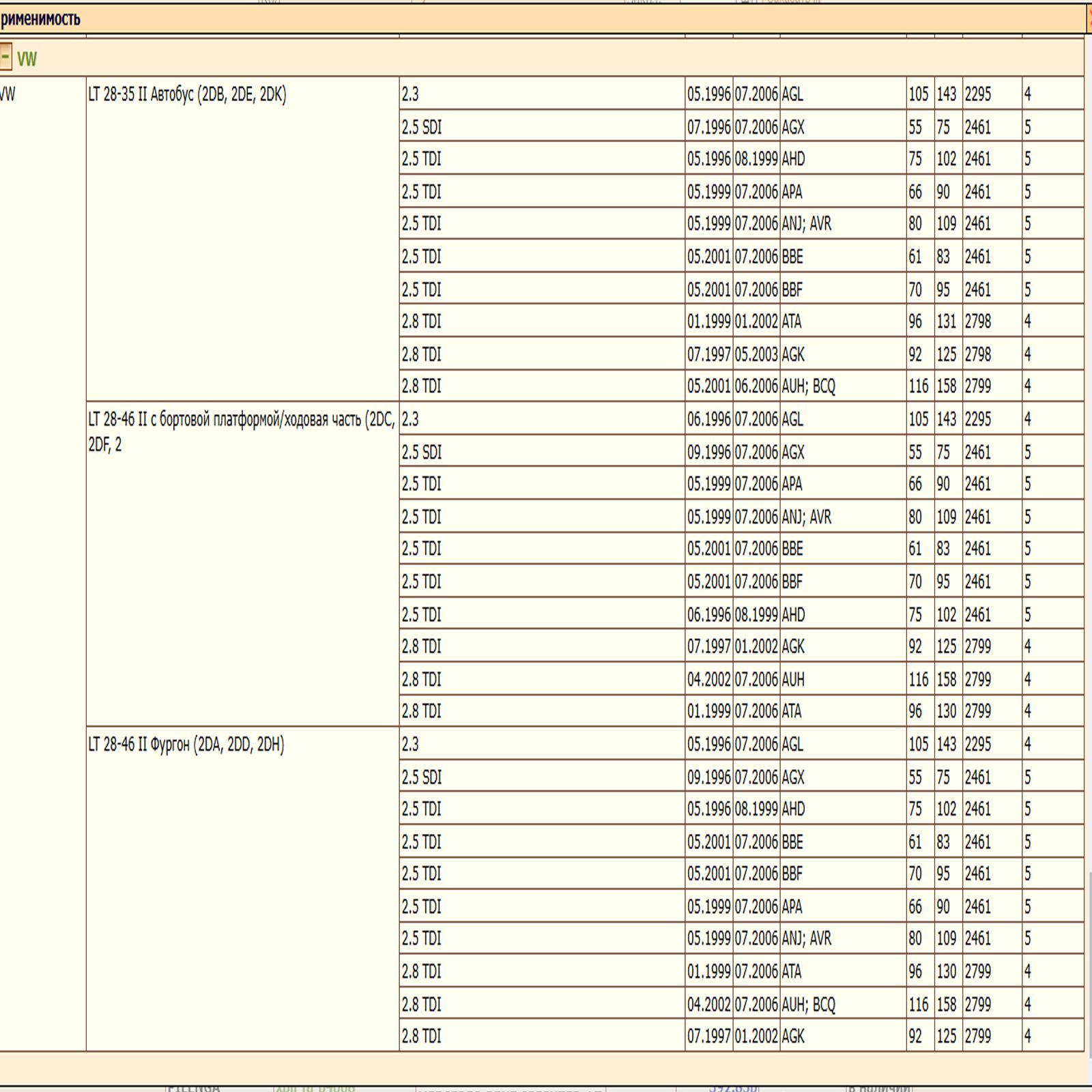Click the 06.2006 end date cell
1092x1092 pixels.
point(756,386)
